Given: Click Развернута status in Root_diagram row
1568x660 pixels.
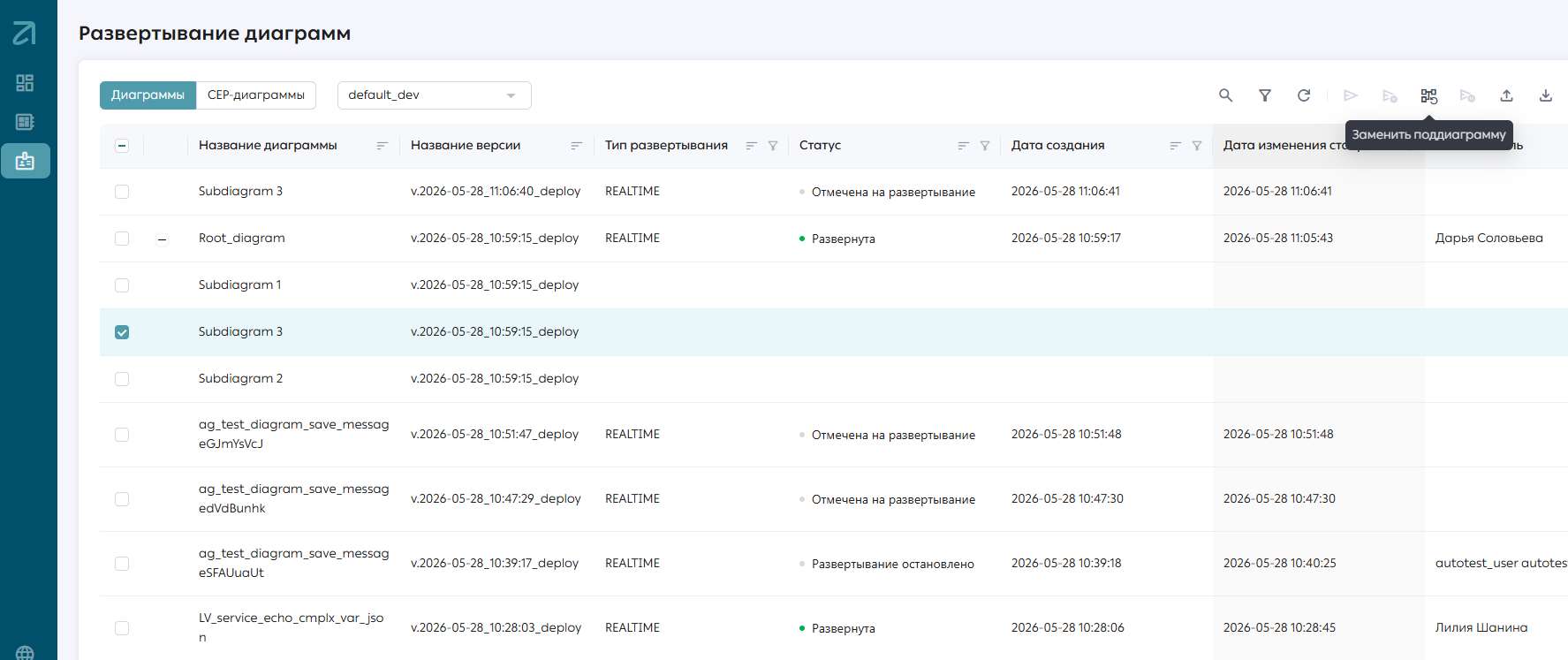Looking at the screenshot, I should click(843, 239).
